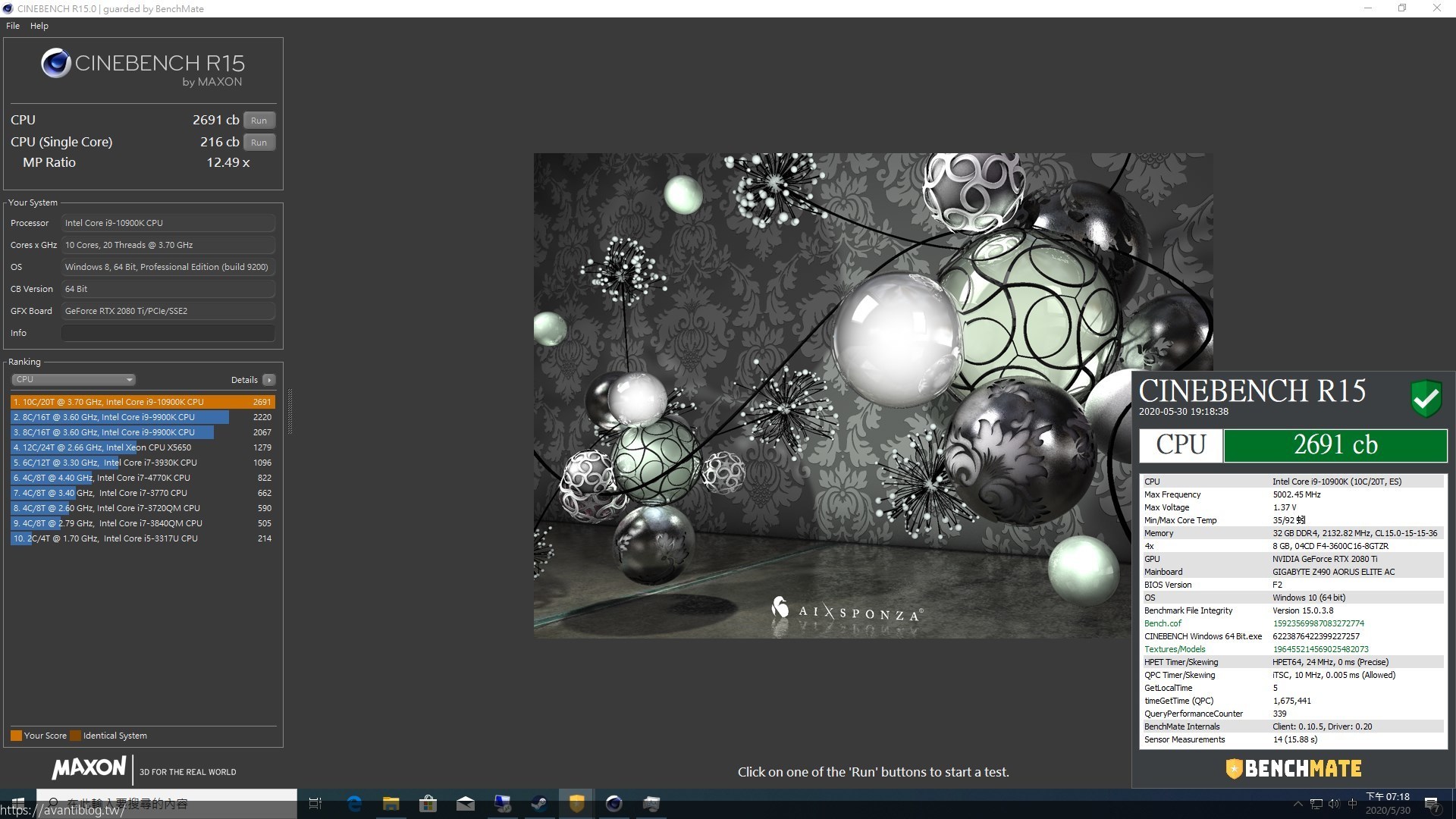Viewport: 1456px width, 819px height.
Task: Click the Cinebench R15 logo sphere icon
Action: point(55,64)
